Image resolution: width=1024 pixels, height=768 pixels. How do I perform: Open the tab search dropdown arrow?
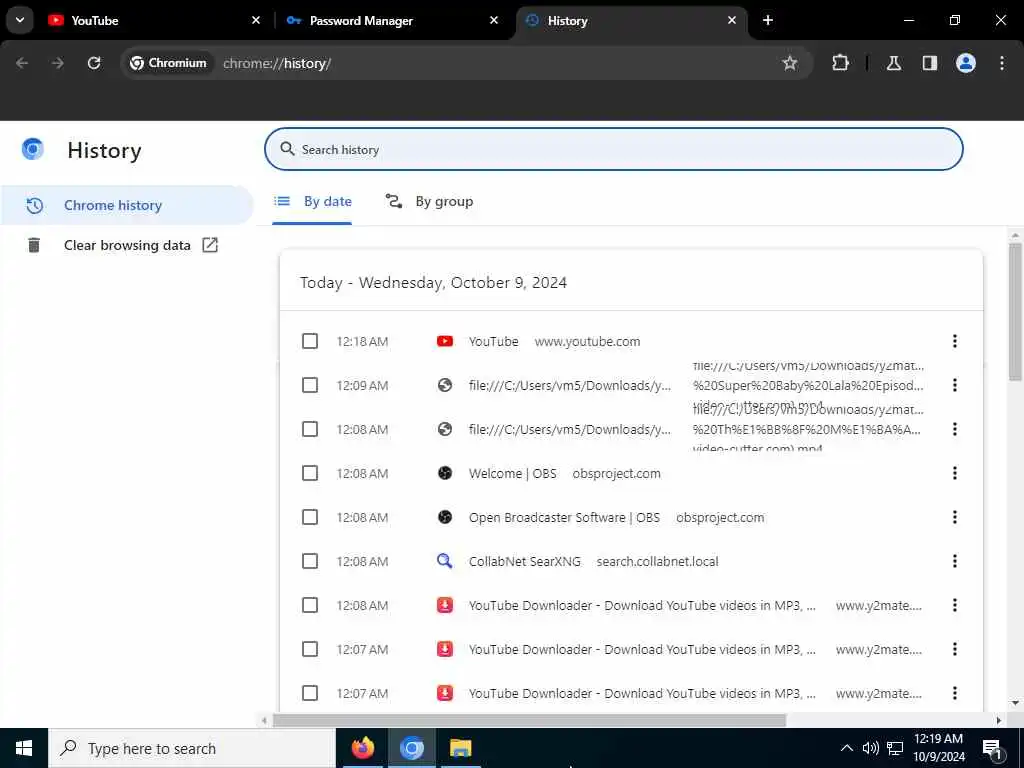click(20, 20)
